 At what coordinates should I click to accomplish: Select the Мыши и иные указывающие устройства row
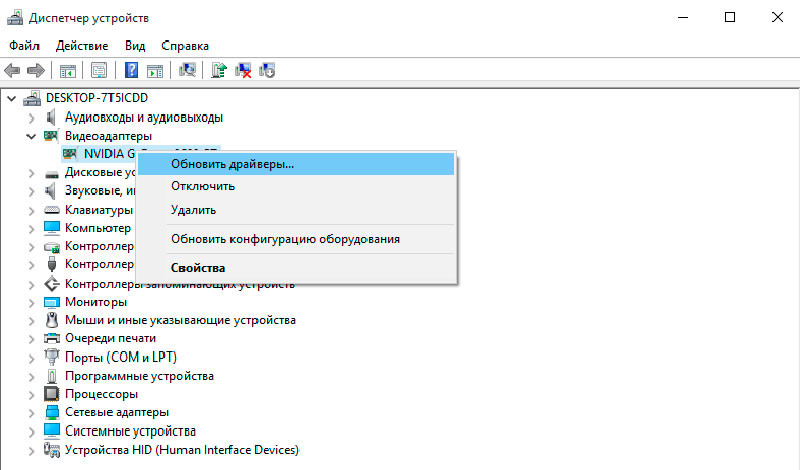coord(180,320)
